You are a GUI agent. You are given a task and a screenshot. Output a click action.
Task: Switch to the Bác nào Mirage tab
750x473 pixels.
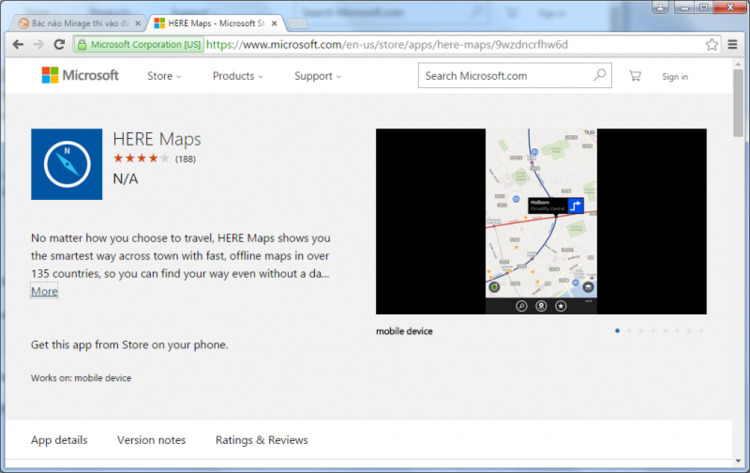[78, 23]
